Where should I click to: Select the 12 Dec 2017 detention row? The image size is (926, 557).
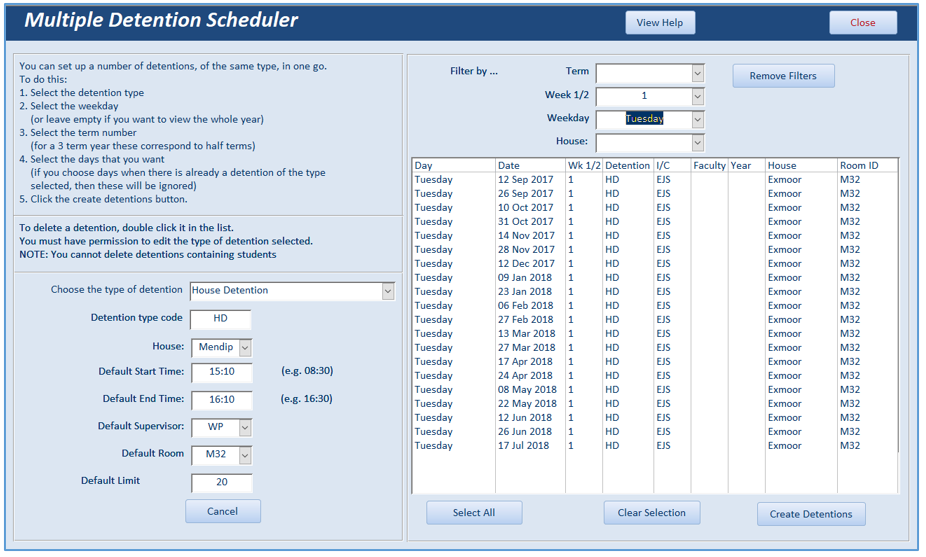pyautogui.click(x=655, y=263)
